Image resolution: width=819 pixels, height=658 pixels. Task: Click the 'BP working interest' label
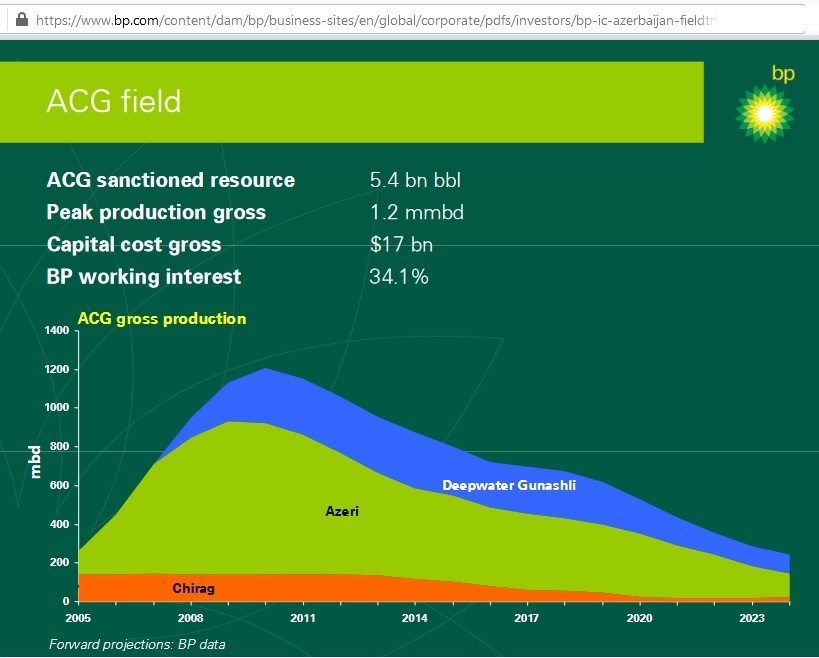coord(144,277)
